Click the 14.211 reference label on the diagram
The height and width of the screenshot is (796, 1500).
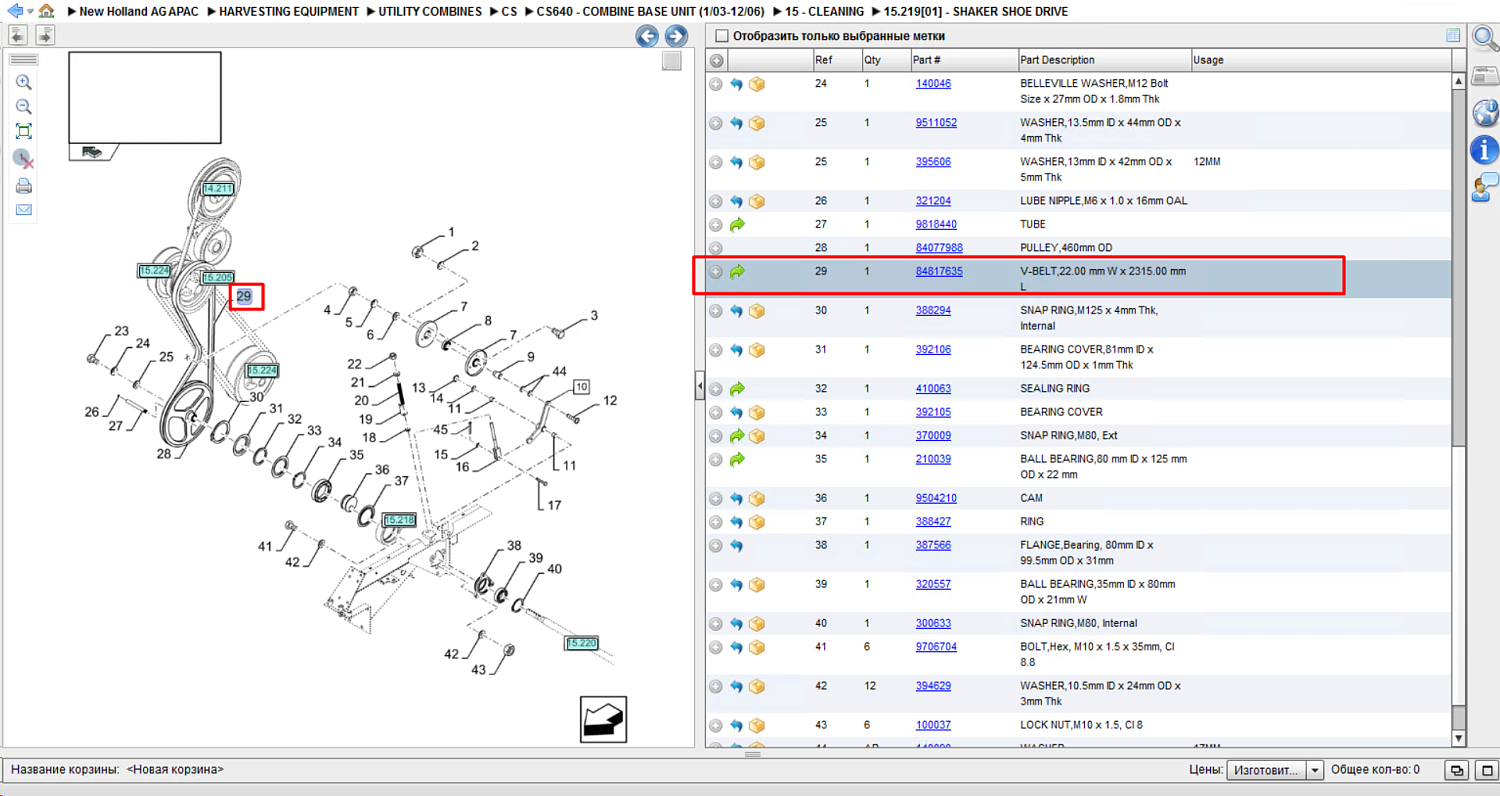tap(217, 188)
